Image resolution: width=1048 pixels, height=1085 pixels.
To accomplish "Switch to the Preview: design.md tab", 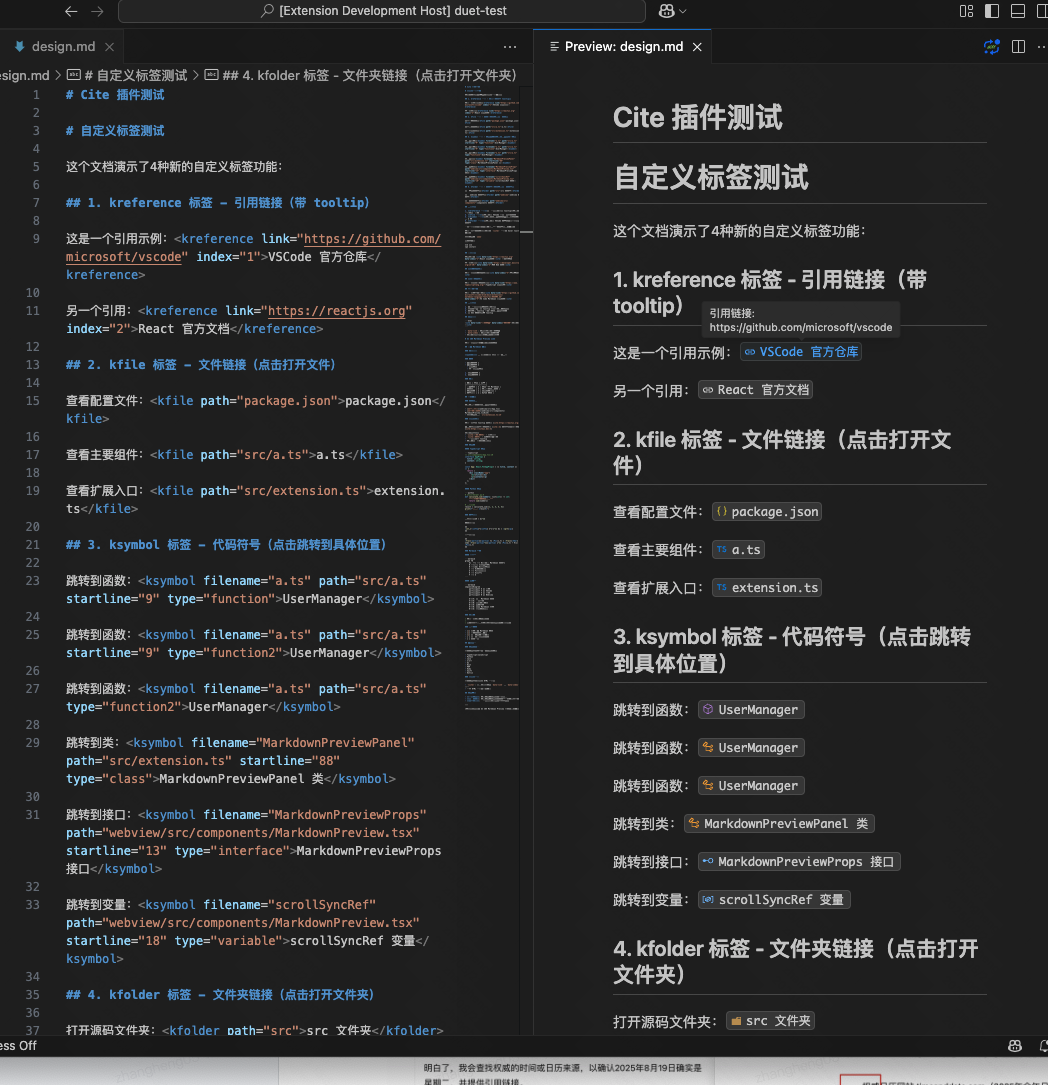I will (623, 46).
